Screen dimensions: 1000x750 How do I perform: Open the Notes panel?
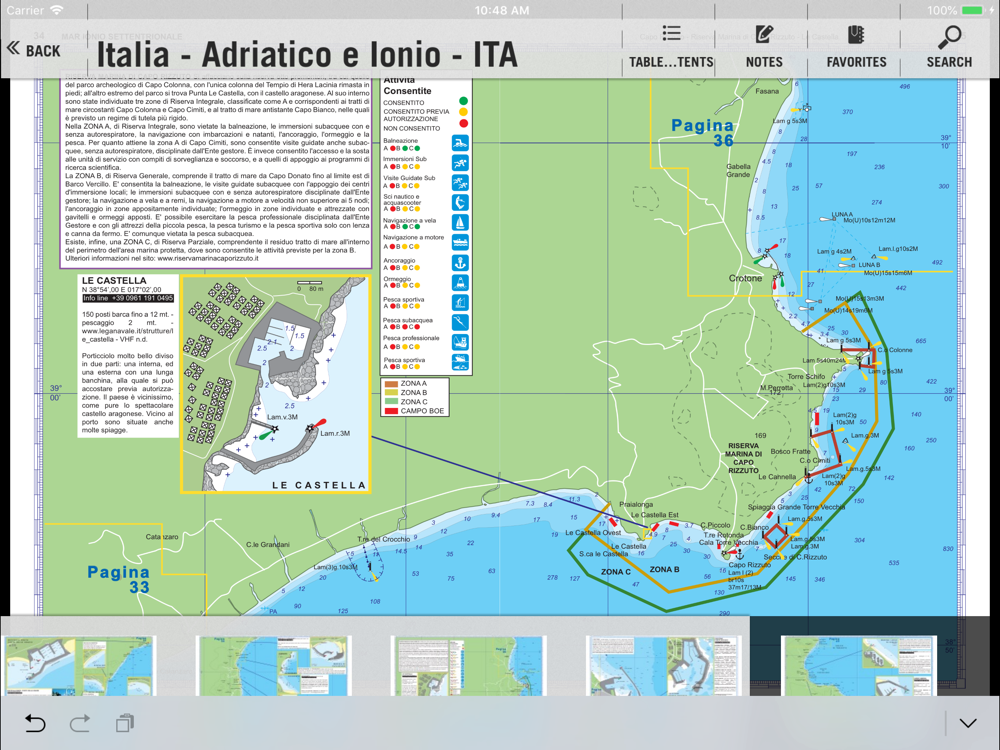(764, 47)
